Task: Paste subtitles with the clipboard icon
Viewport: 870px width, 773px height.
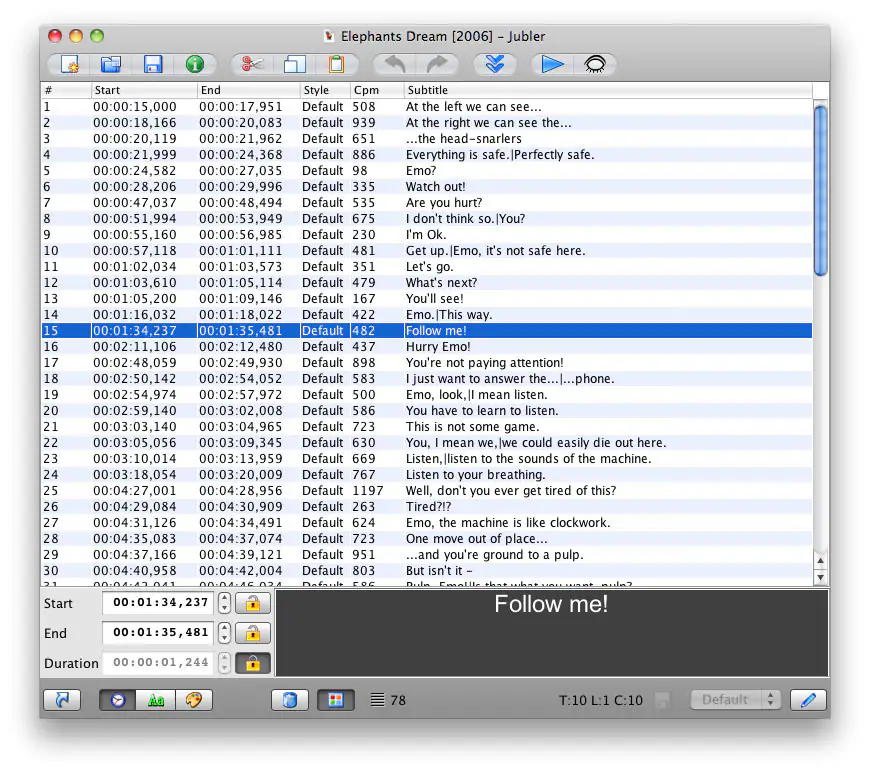Action: coord(336,64)
